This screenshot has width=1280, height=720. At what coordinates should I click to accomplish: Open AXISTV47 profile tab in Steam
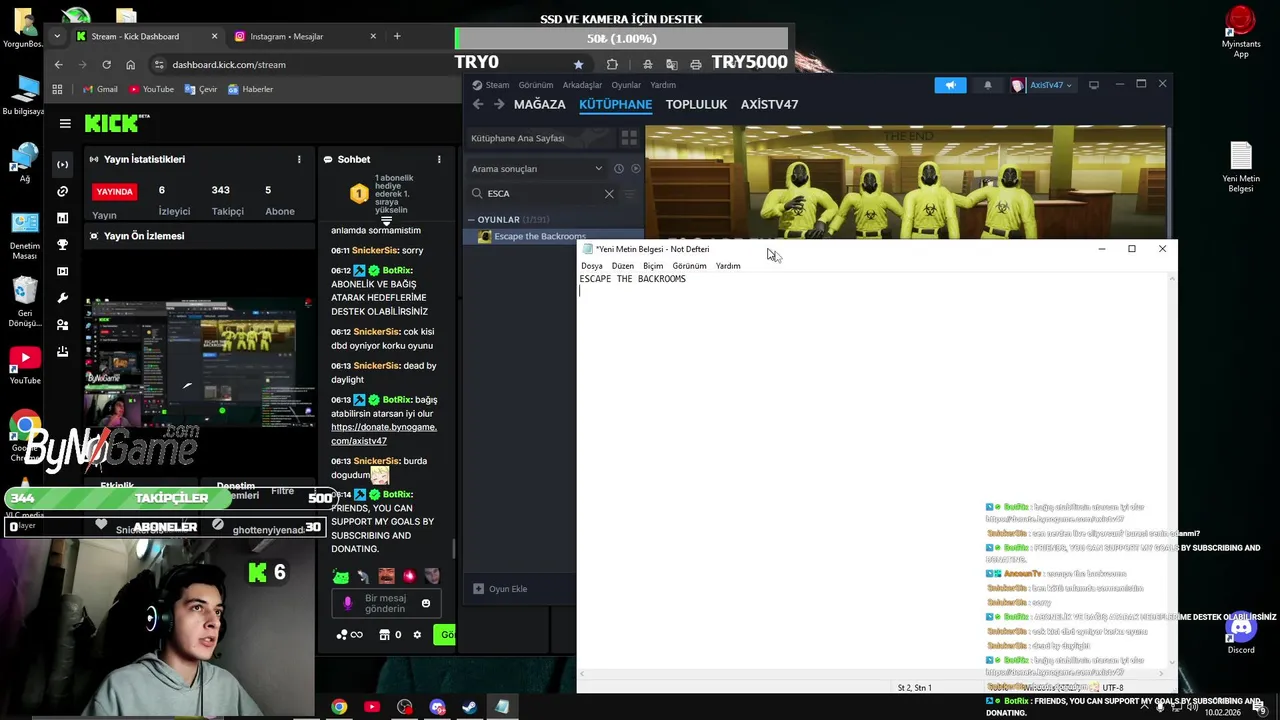[x=769, y=104]
